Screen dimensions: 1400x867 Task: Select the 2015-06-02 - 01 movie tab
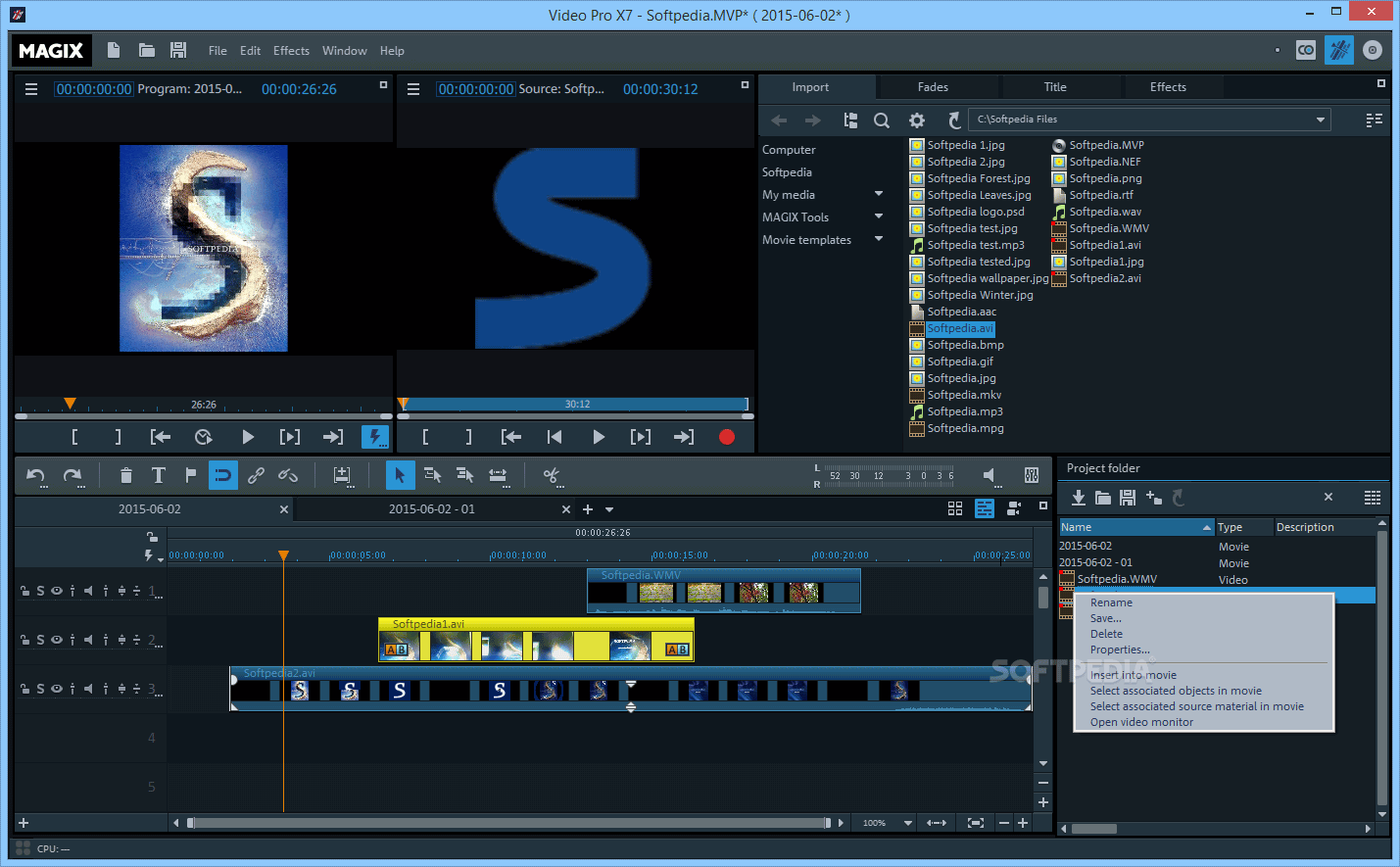(x=432, y=509)
